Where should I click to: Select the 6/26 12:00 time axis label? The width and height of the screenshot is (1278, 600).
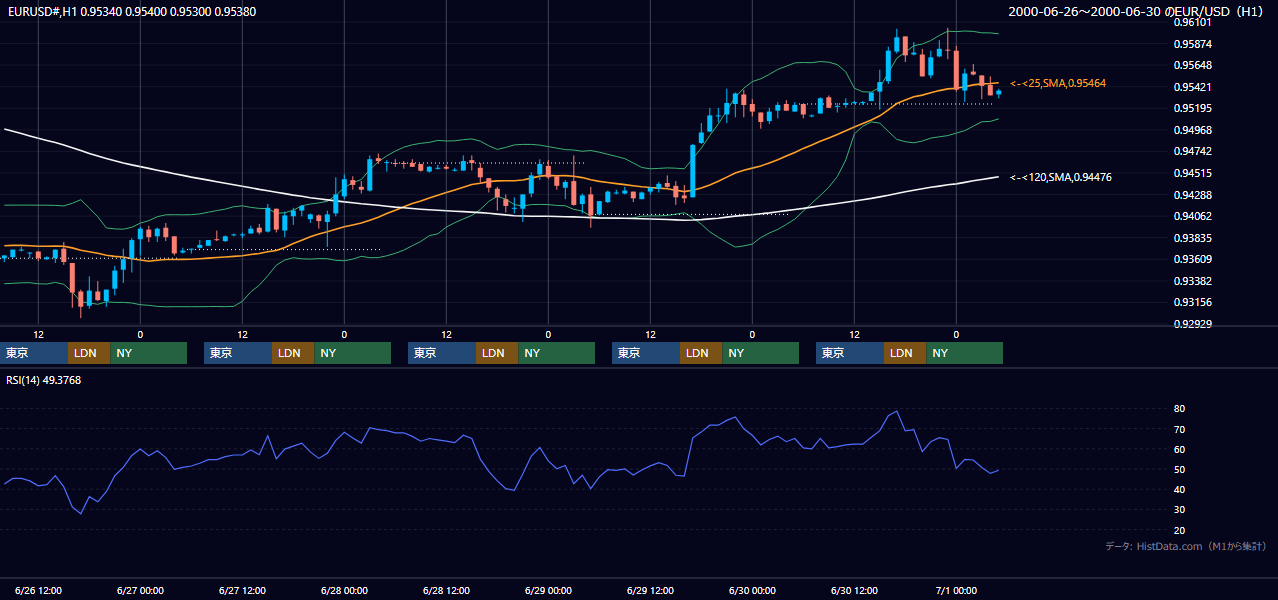[x=38, y=591]
